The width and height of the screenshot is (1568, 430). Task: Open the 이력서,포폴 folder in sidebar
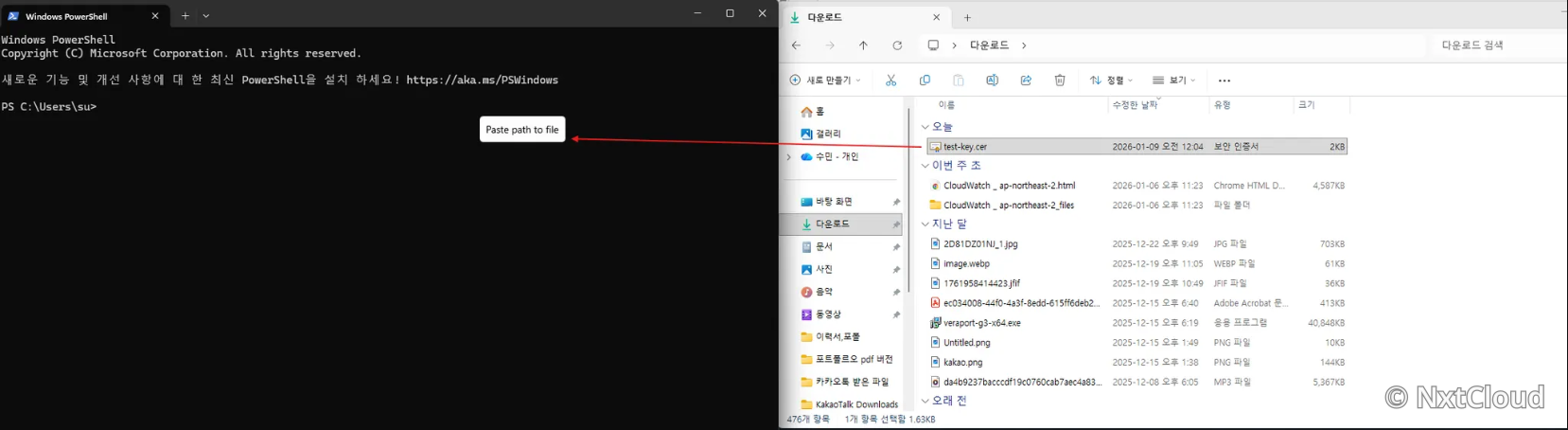pyautogui.click(x=831, y=337)
